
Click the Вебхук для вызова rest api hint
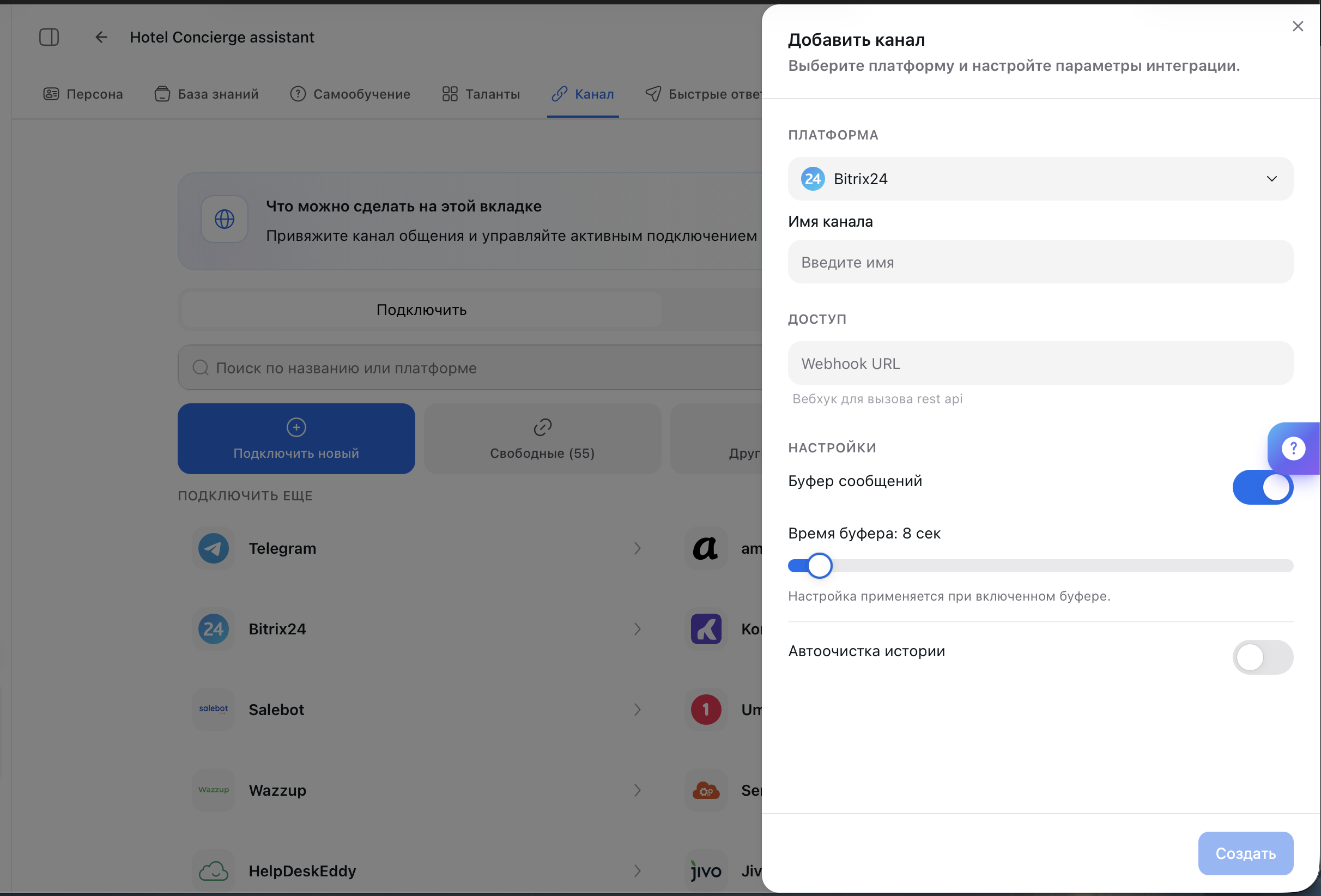click(x=877, y=398)
